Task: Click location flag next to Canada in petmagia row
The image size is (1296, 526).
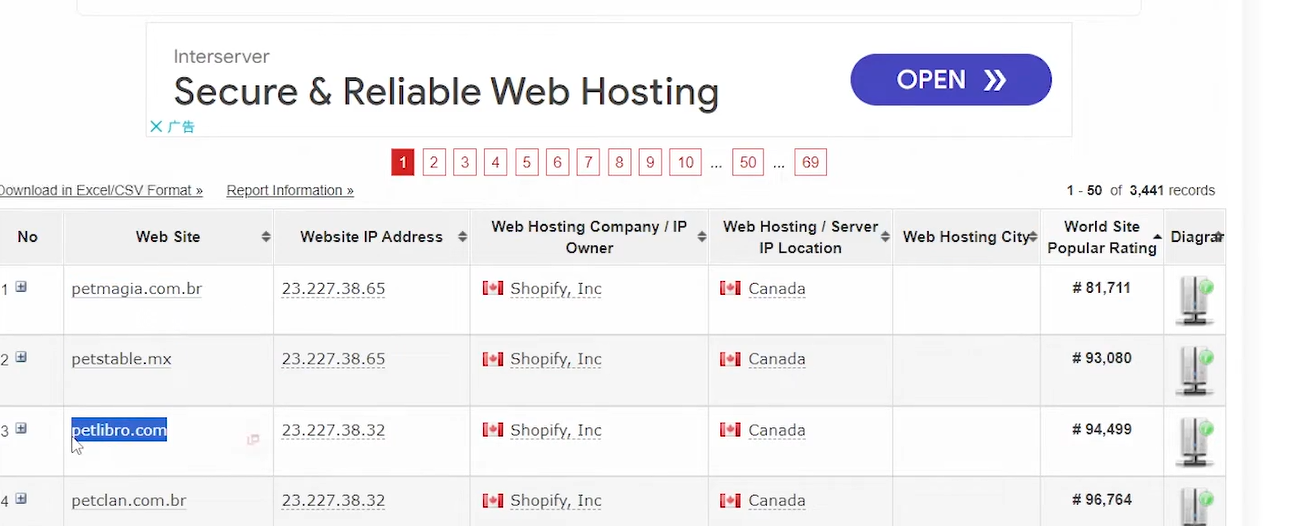Action: click(x=730, y=288)
